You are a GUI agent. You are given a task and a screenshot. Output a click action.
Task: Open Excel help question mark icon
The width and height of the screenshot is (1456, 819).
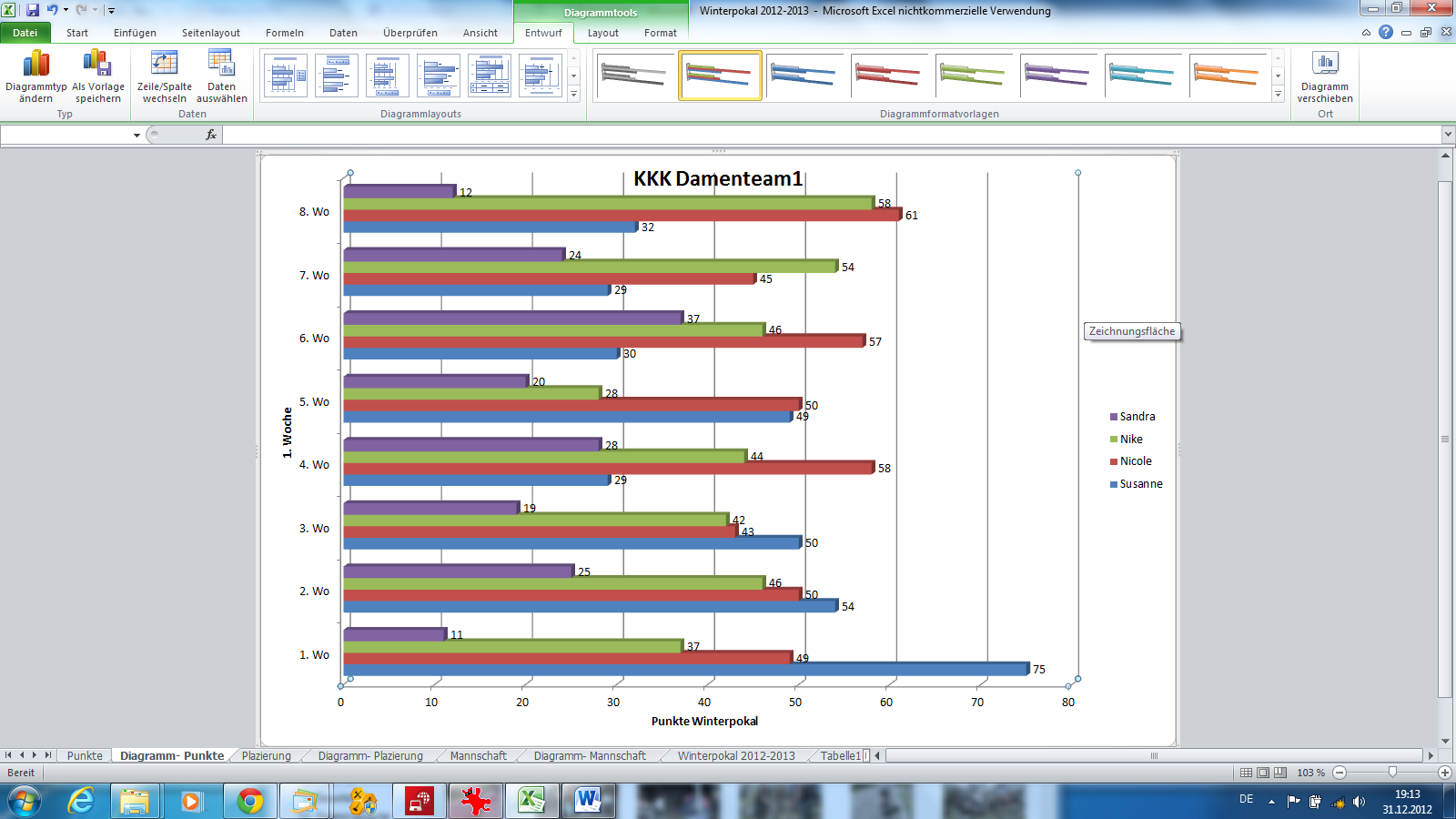(x=1386, y=32)
